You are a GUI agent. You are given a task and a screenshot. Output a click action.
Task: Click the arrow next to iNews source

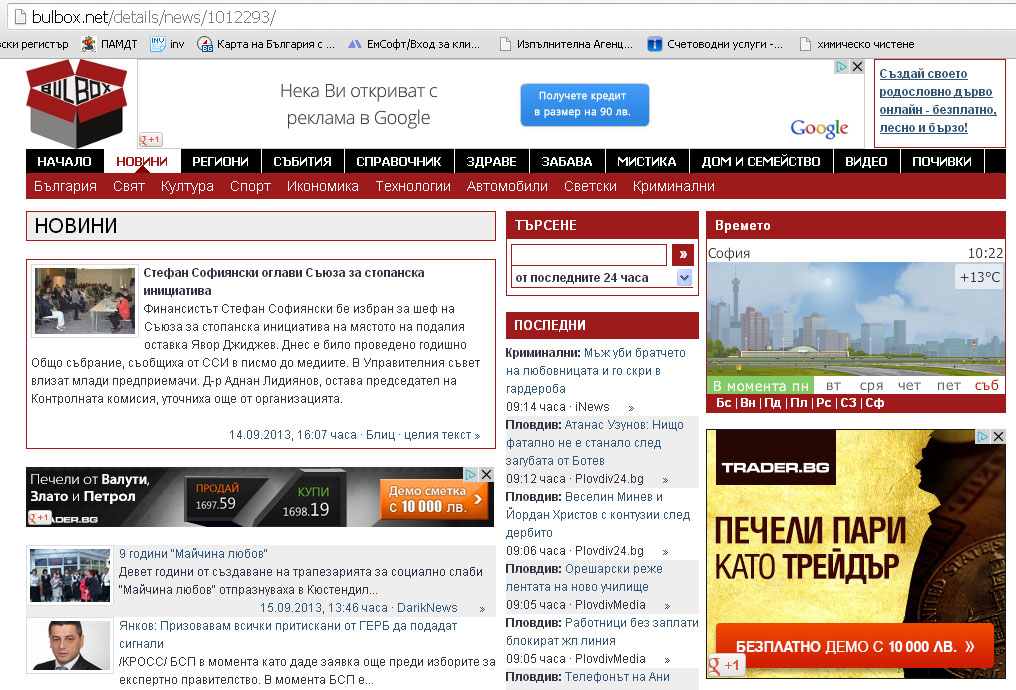click(631, 408)
